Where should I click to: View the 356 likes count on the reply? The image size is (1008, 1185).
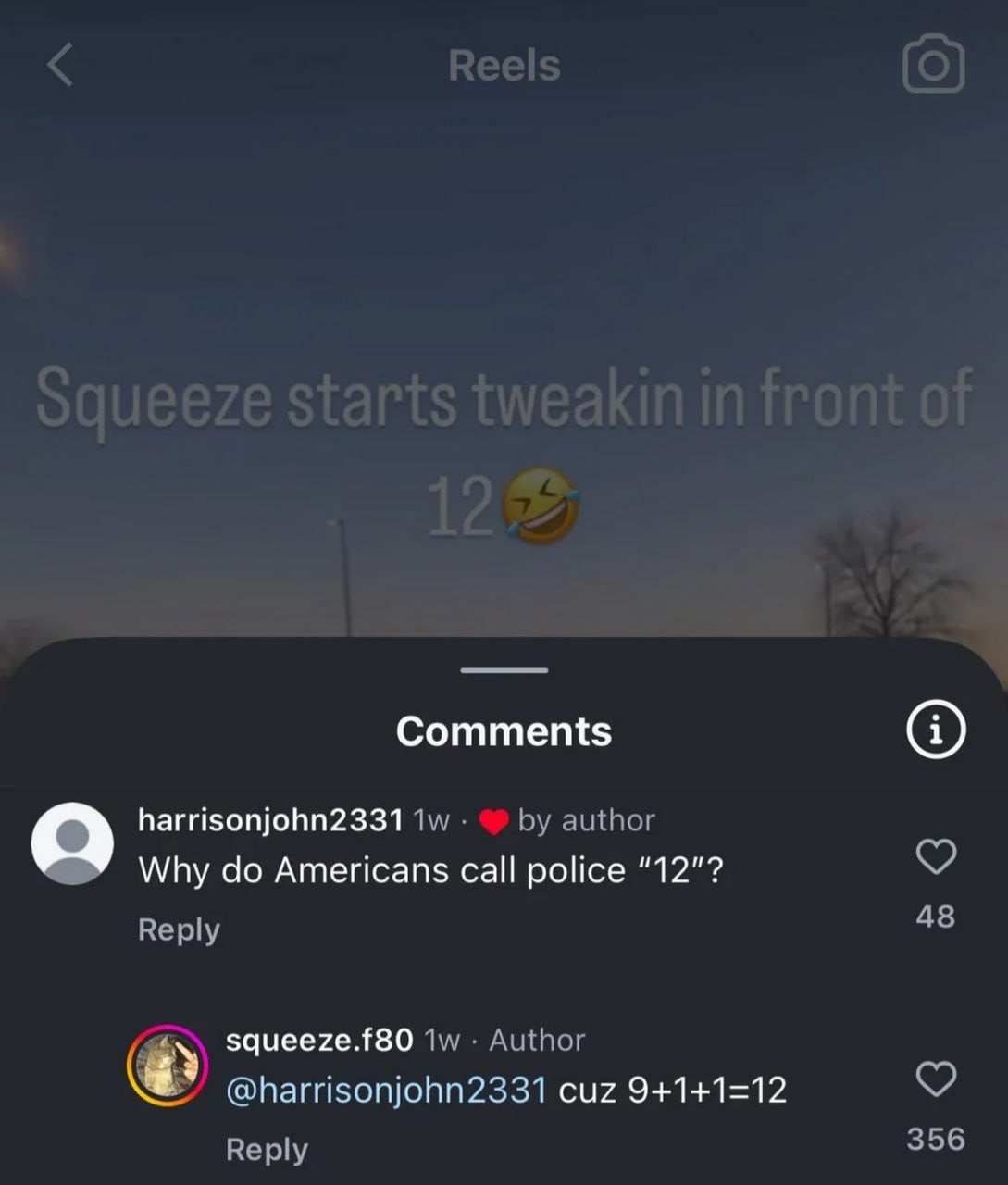click(x=936, y=1139)
